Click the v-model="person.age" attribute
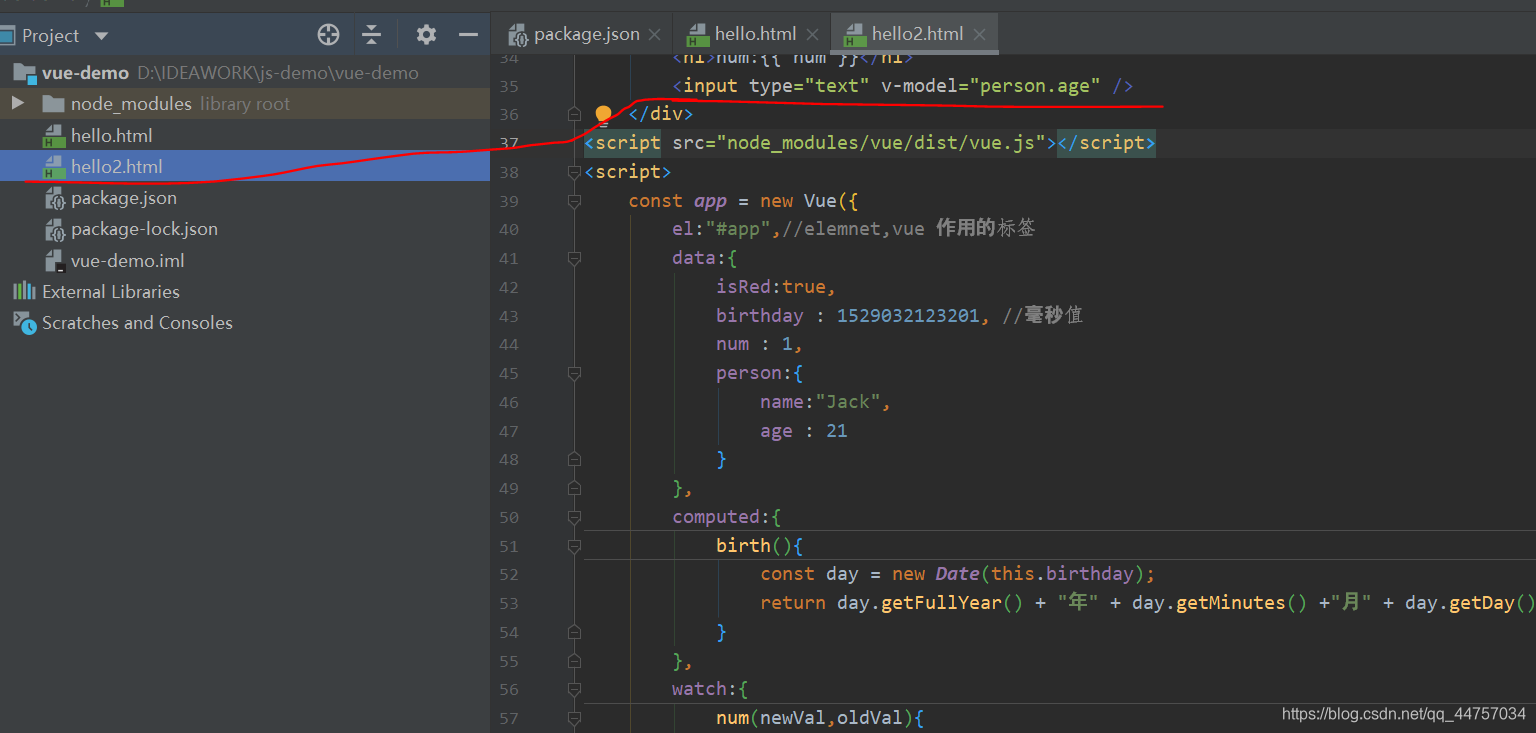 tap(990, 86)
